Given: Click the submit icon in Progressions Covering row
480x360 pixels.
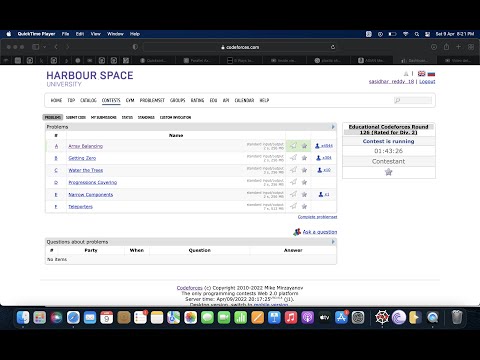Looking at the screenshot, I should [x=293, y=182].
